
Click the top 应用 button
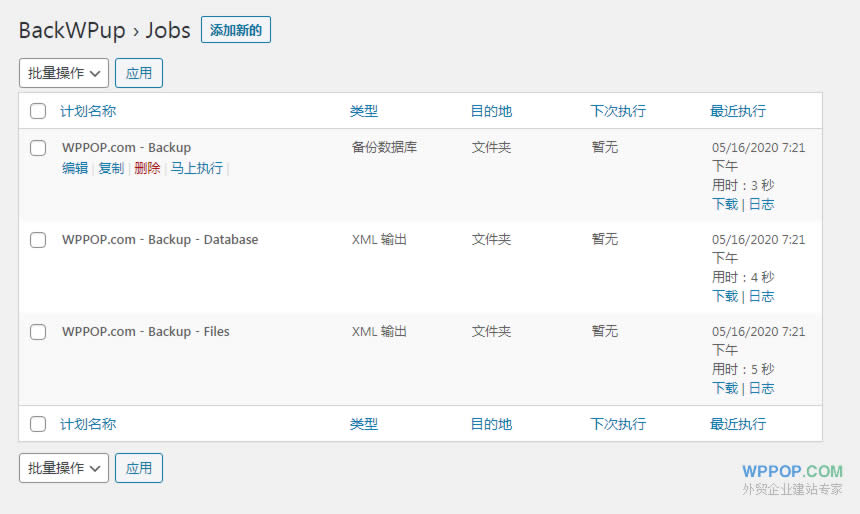click(139, 73)
